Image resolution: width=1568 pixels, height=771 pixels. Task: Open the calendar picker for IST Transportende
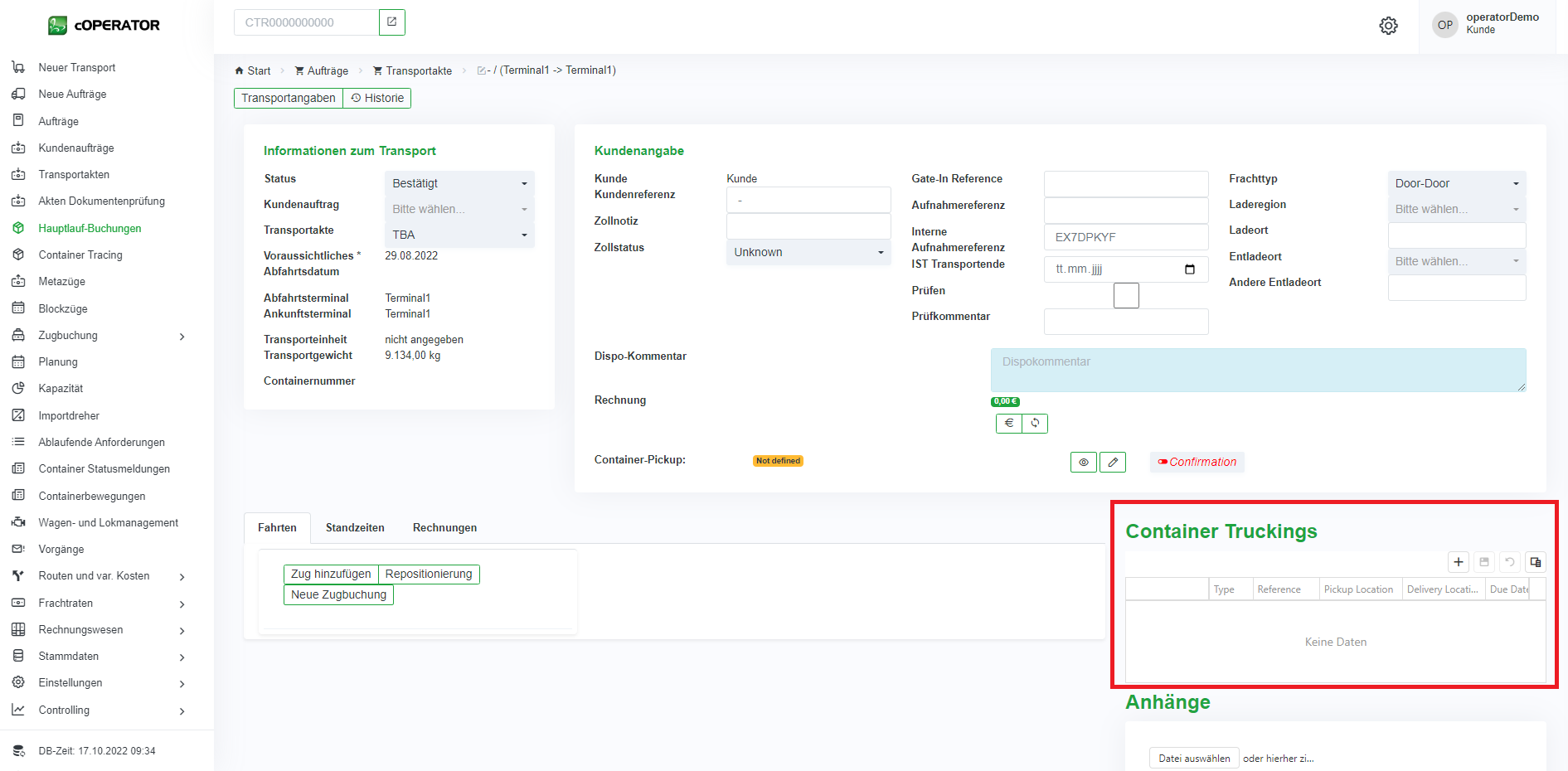pyautogui.click(x=1190, y=269)
